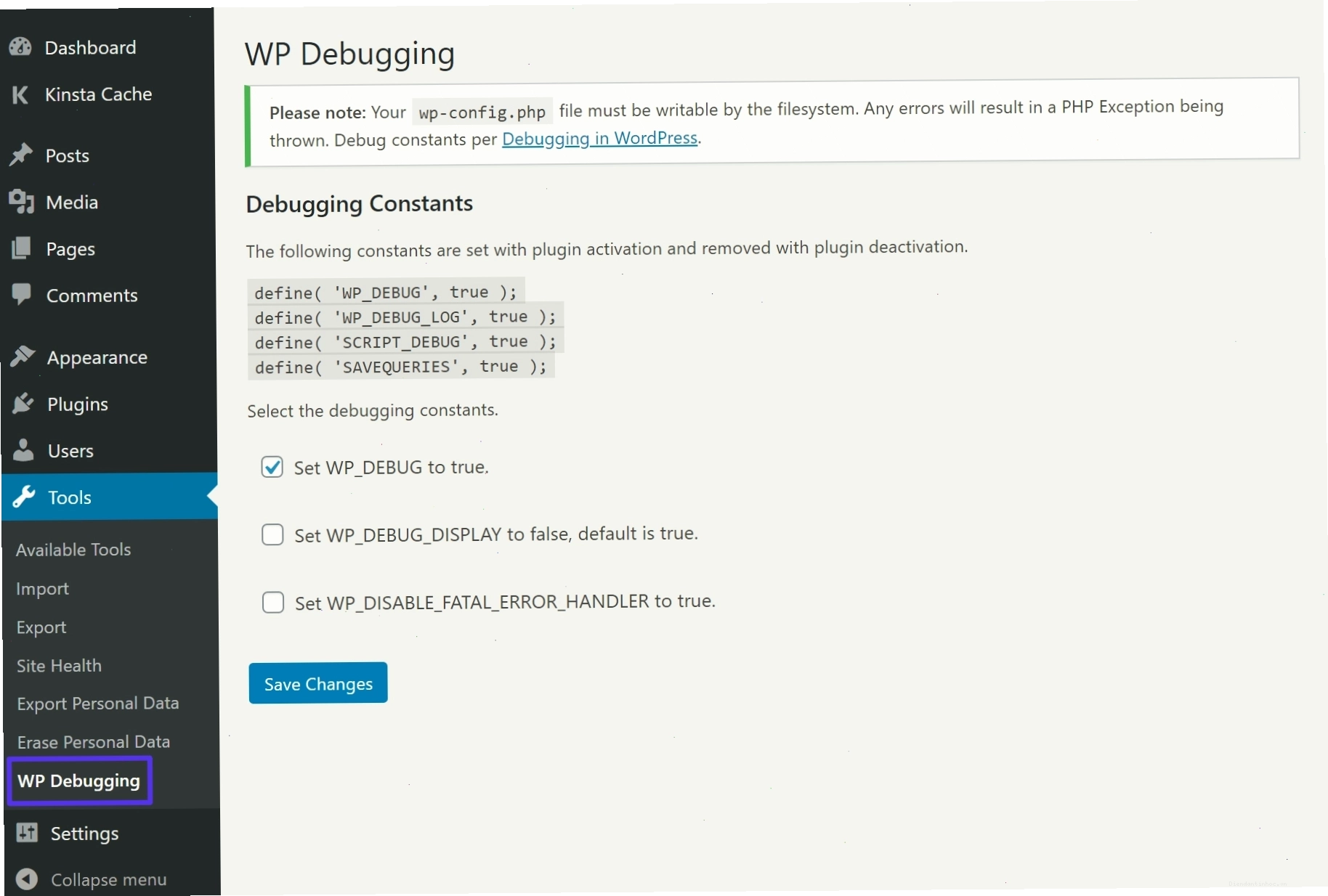This screenshot has height=896, width=1328.
Task: Click the Dashboard gauge icon
Action: click(x=20, y=47)
